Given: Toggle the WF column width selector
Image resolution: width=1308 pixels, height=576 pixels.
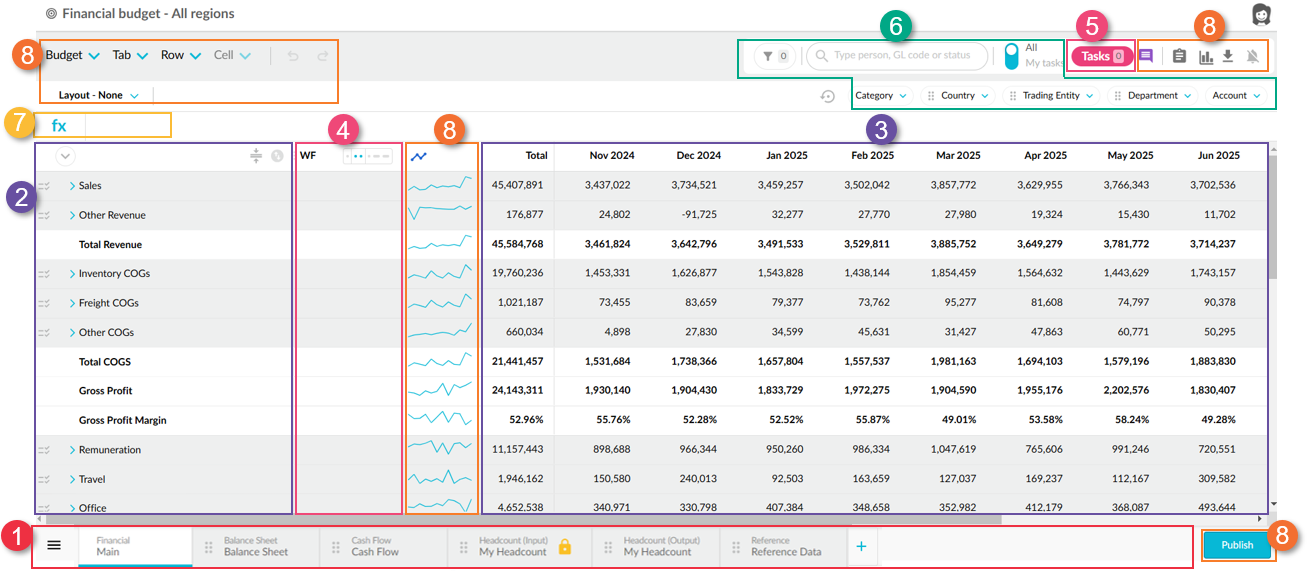Looking at the screenshot, I should pyautogui.click(x=368, y=156).
